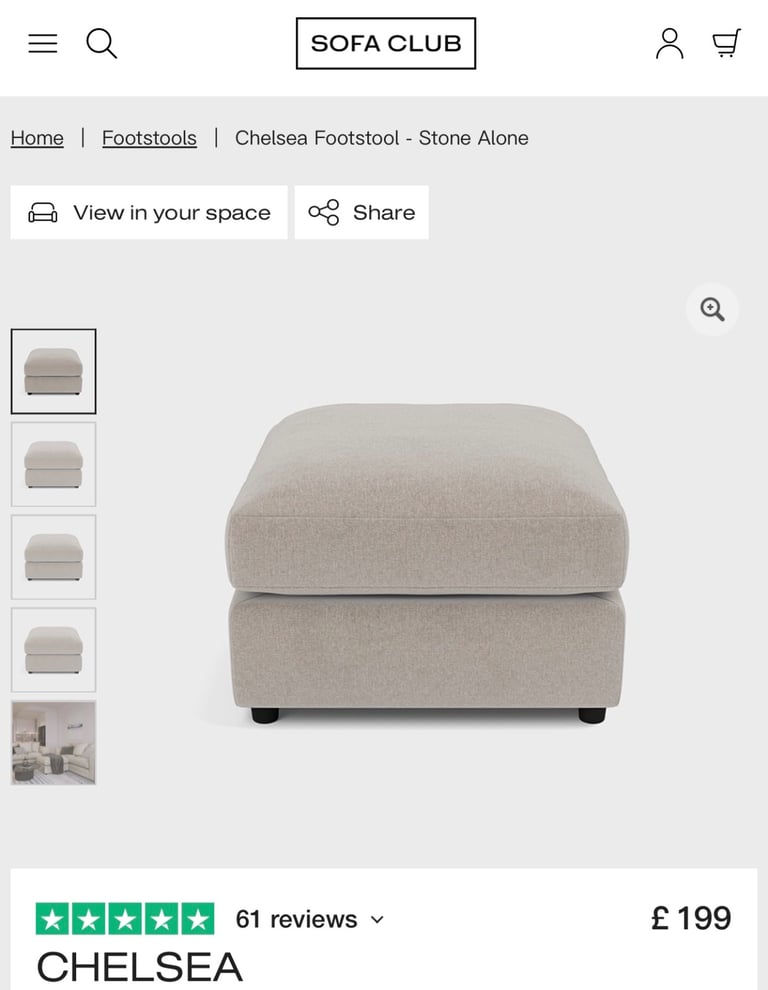Click the sofa icon in View in your space

click(43, 213)
